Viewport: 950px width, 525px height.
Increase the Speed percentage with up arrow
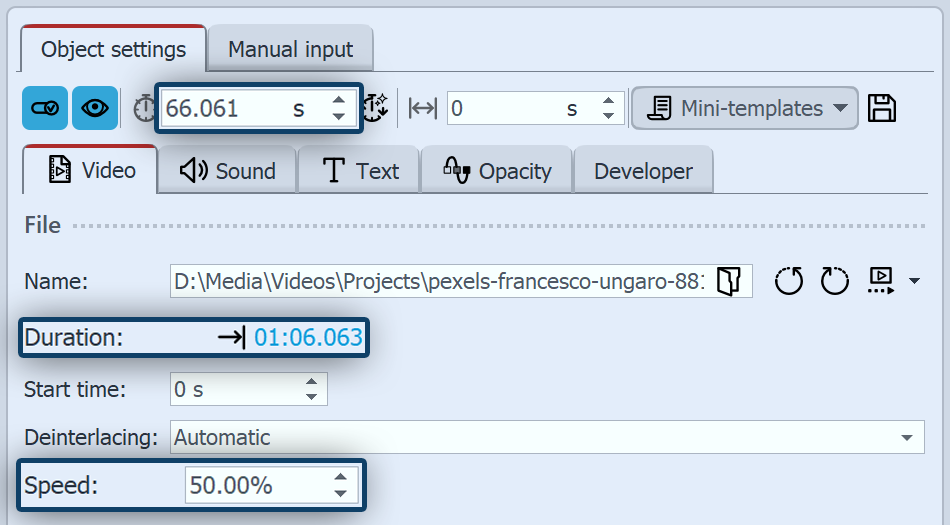click(341, 479)
